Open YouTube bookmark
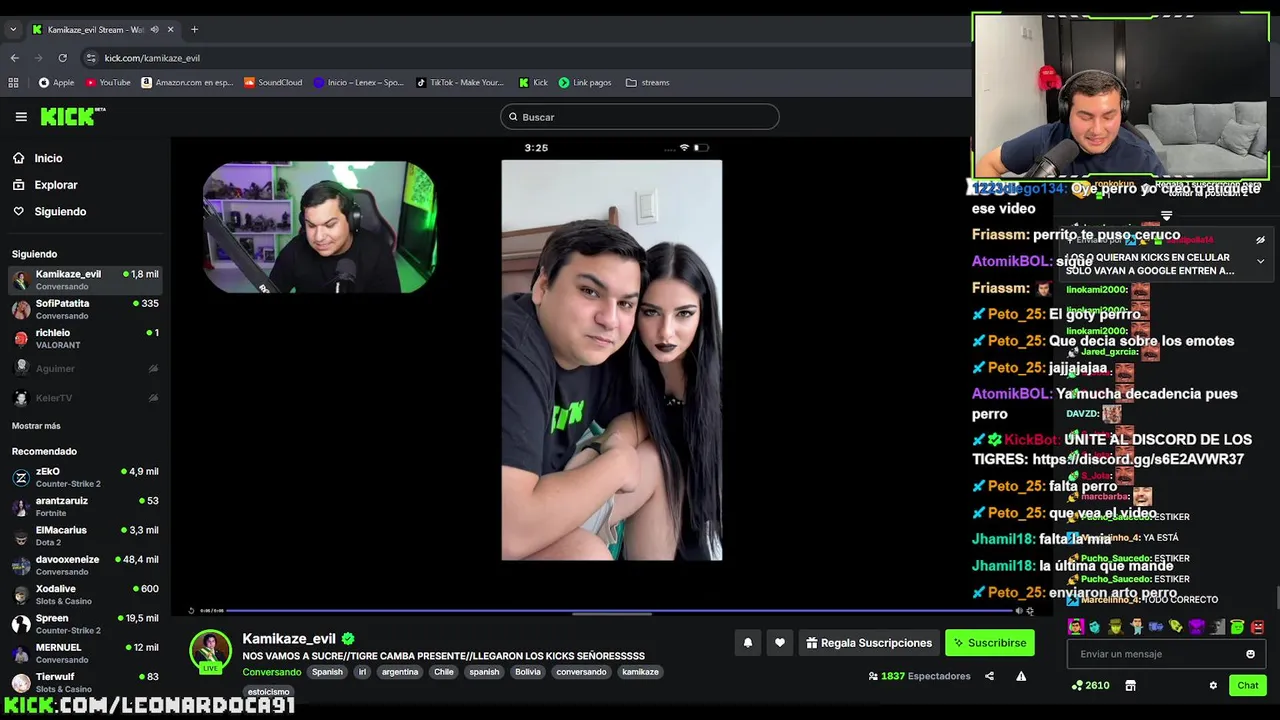This screenshot has width=1280, height=720. [x=108, y=83]
